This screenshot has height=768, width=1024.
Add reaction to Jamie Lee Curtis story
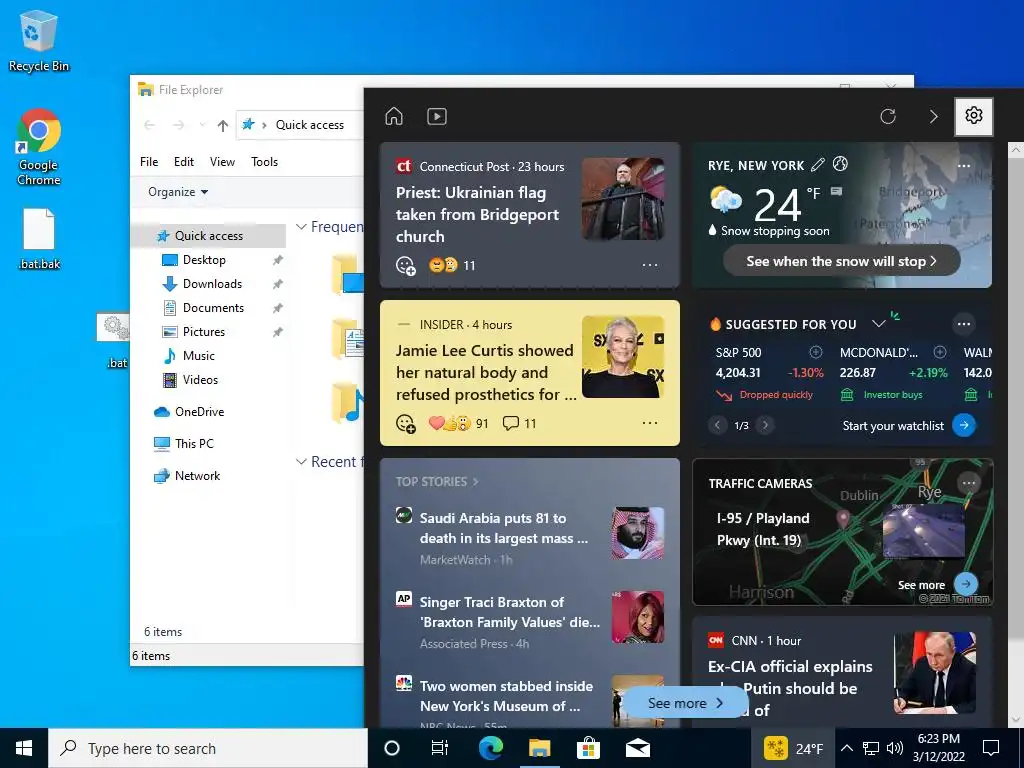click(x=406, y=423)
